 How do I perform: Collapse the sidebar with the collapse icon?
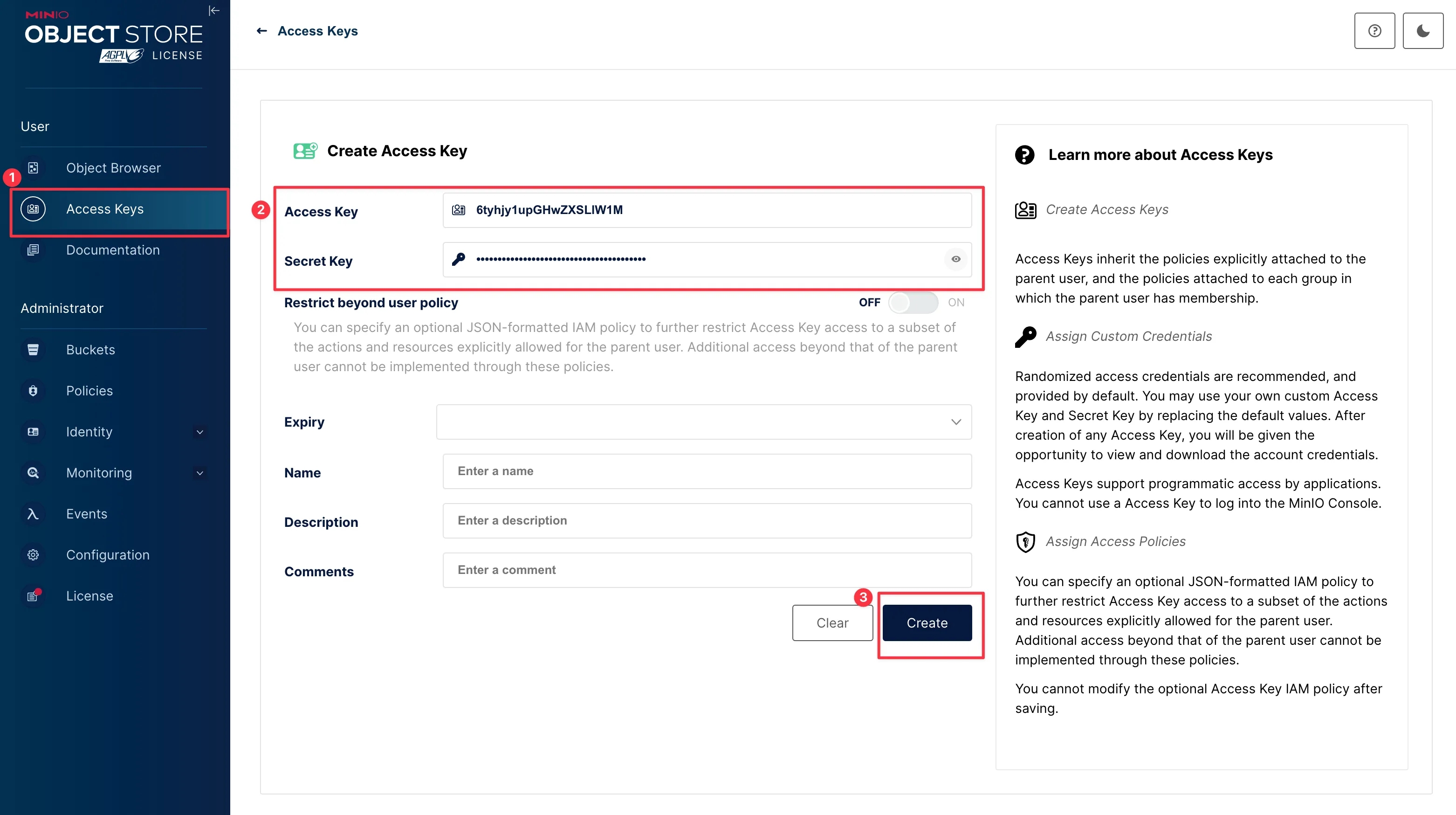[213, 11]
